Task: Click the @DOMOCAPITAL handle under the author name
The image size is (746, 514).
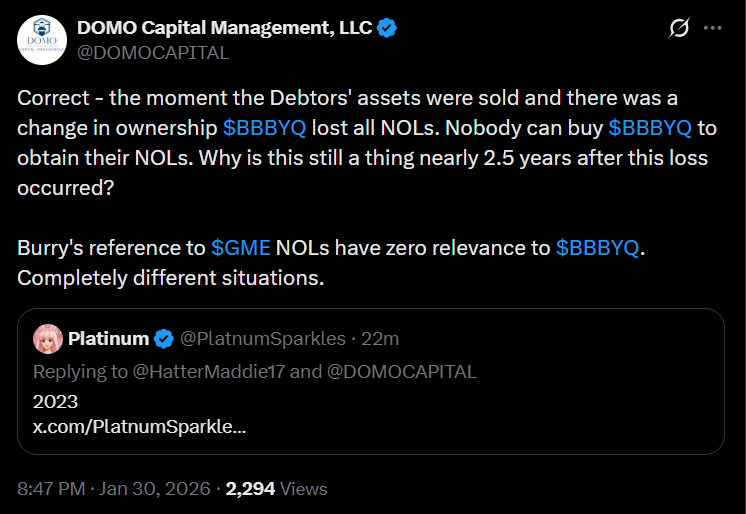Action: tap(153, 53)
